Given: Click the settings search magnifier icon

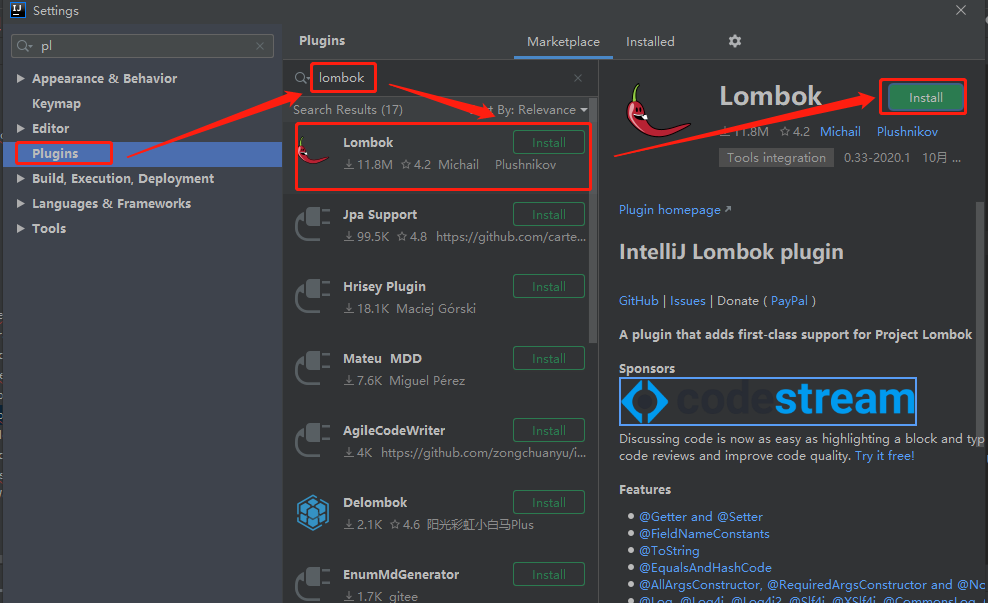Looking at the screenshot, I should [x=25, y=46].
